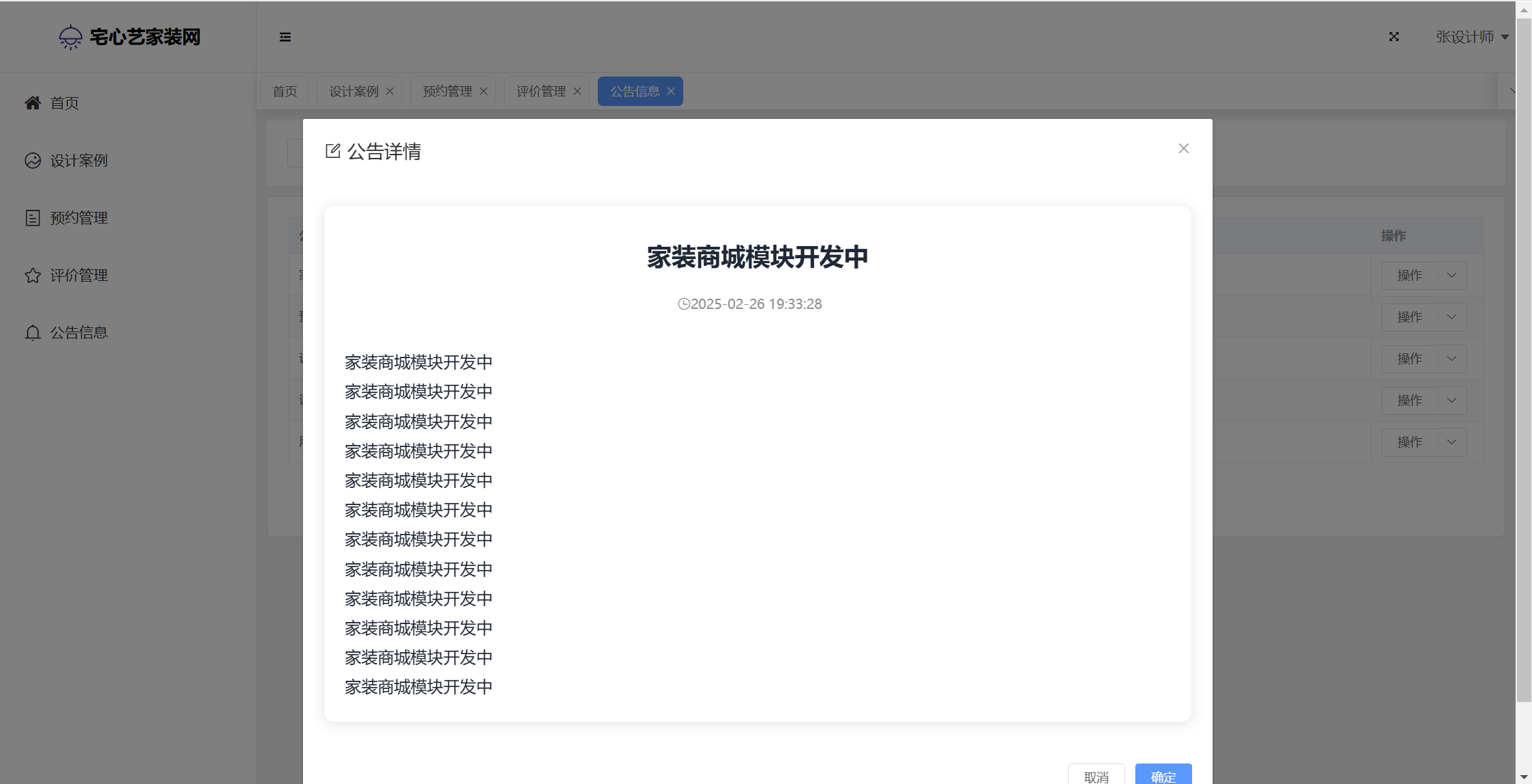Click the bell icon for 公告信息

point(33,332)
